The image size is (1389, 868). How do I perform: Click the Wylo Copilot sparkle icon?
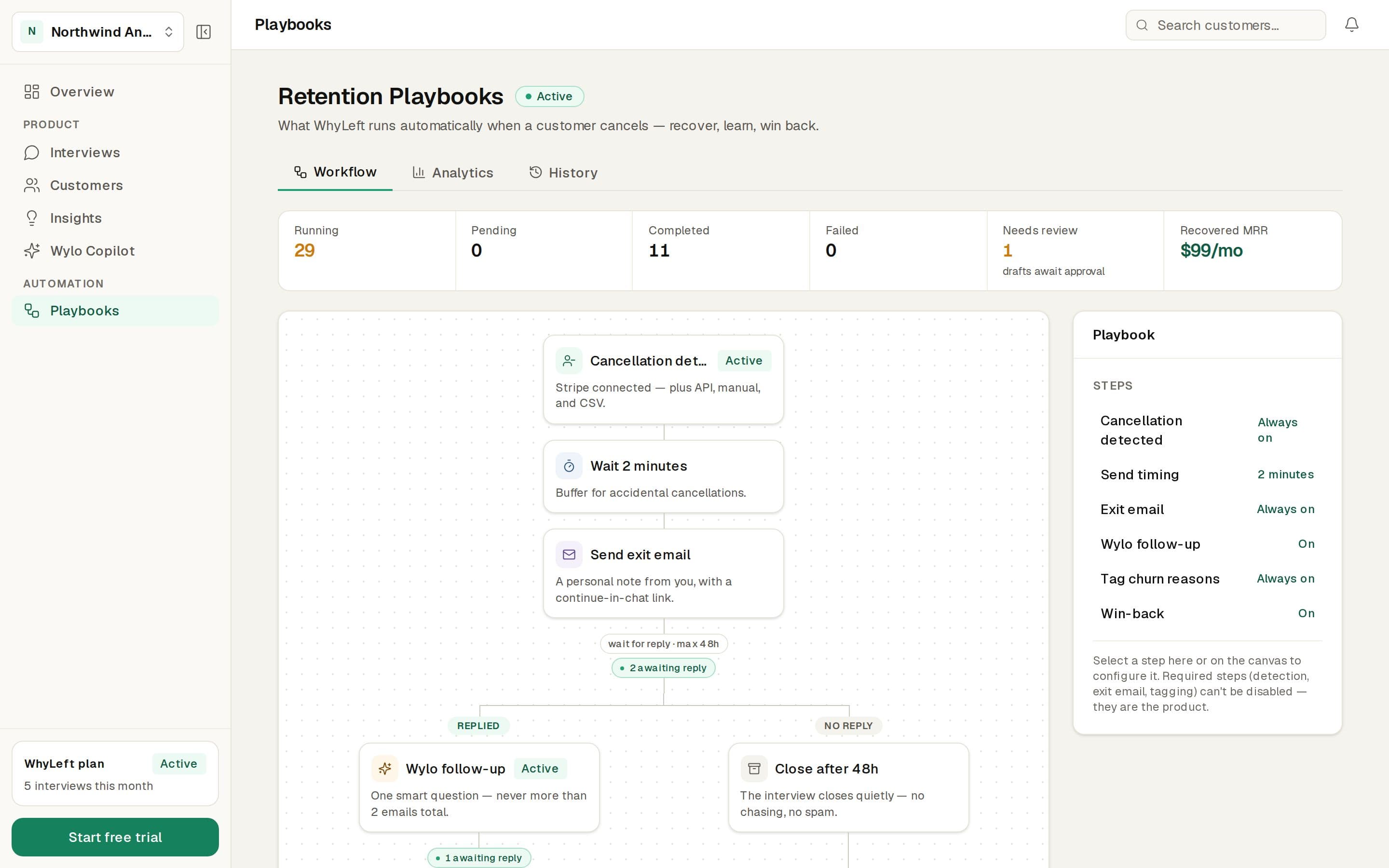pyautogui.click(x=31, y=251)
